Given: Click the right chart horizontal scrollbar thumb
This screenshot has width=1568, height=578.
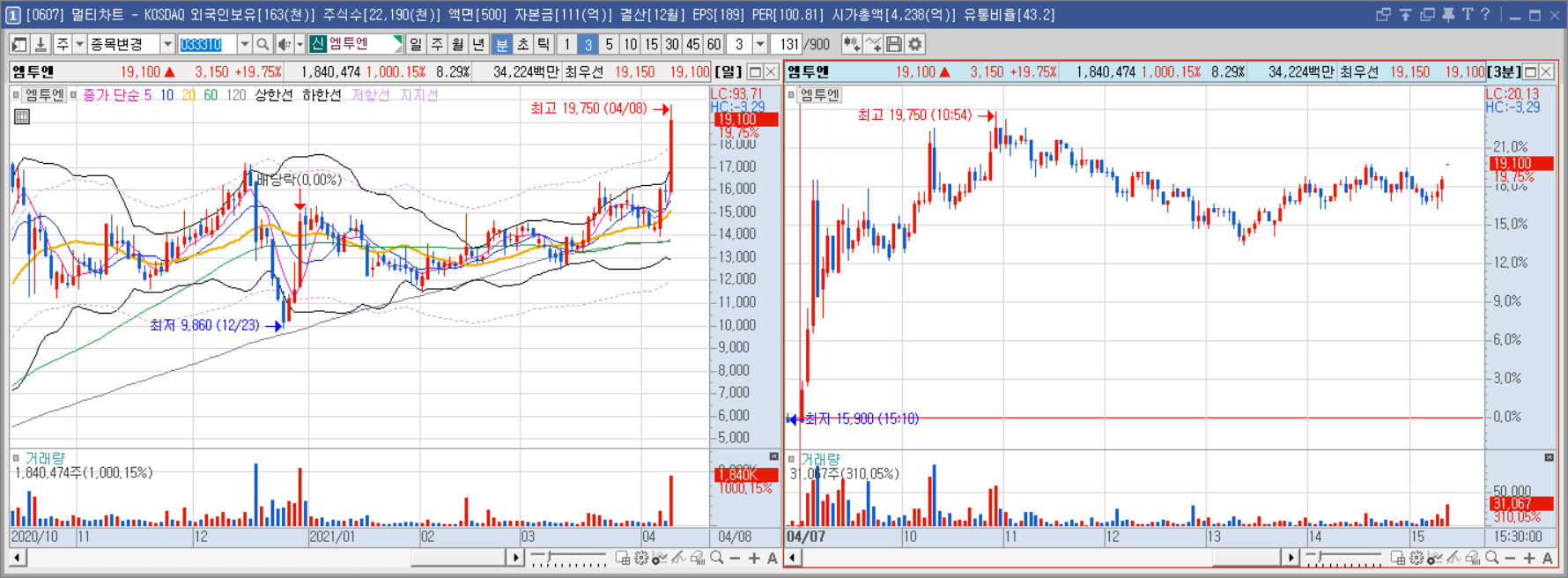Looking at the screenshot, I should pyautogui.click(x=1246, y=558).
